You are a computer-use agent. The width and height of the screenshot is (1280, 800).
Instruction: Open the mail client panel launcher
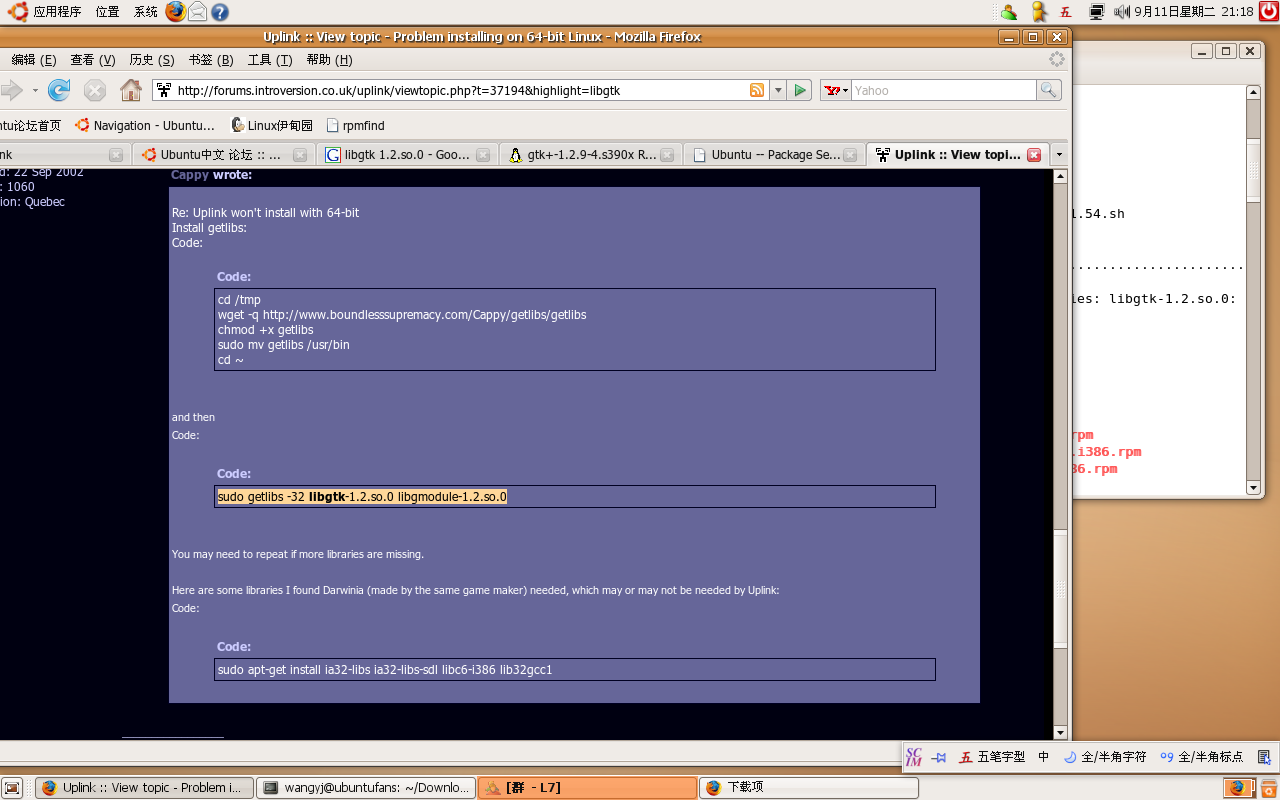(x=197, y=12)
